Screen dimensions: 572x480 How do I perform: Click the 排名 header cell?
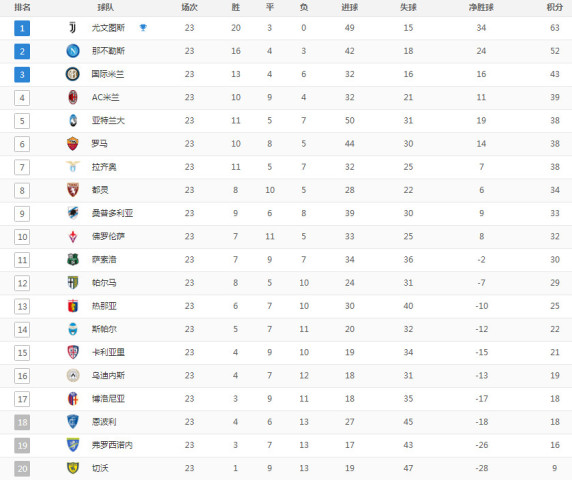point(22,7)
